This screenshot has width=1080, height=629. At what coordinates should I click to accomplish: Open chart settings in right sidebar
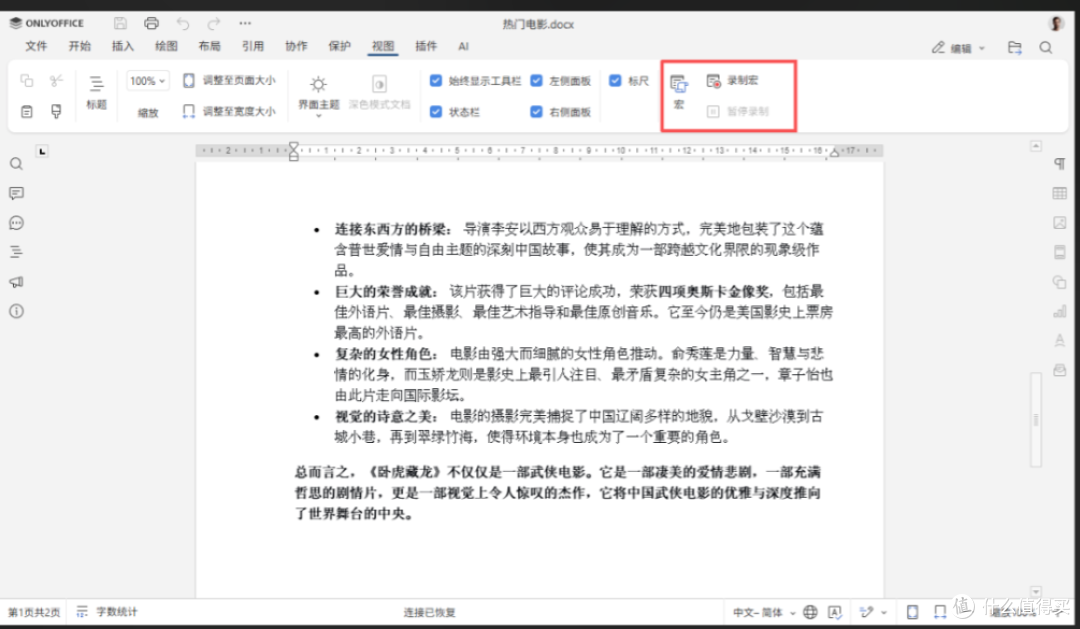[1059, 311]
